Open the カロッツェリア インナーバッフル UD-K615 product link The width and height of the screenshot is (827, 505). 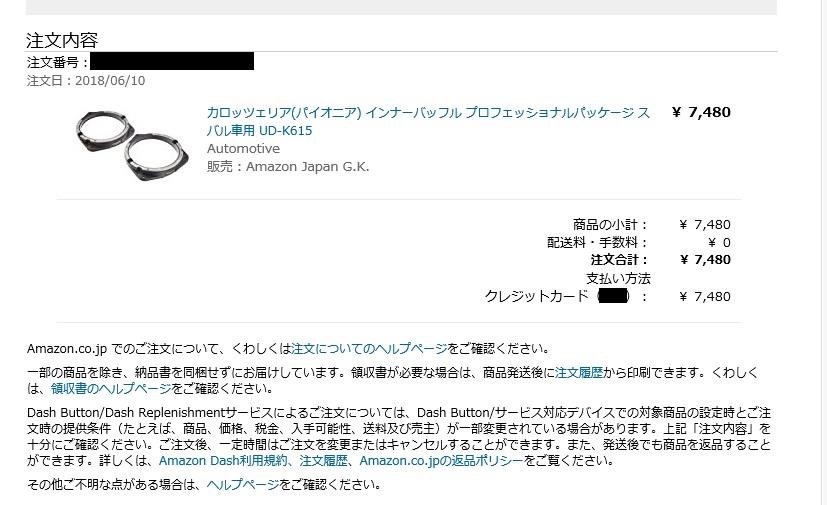pos(428,121)
